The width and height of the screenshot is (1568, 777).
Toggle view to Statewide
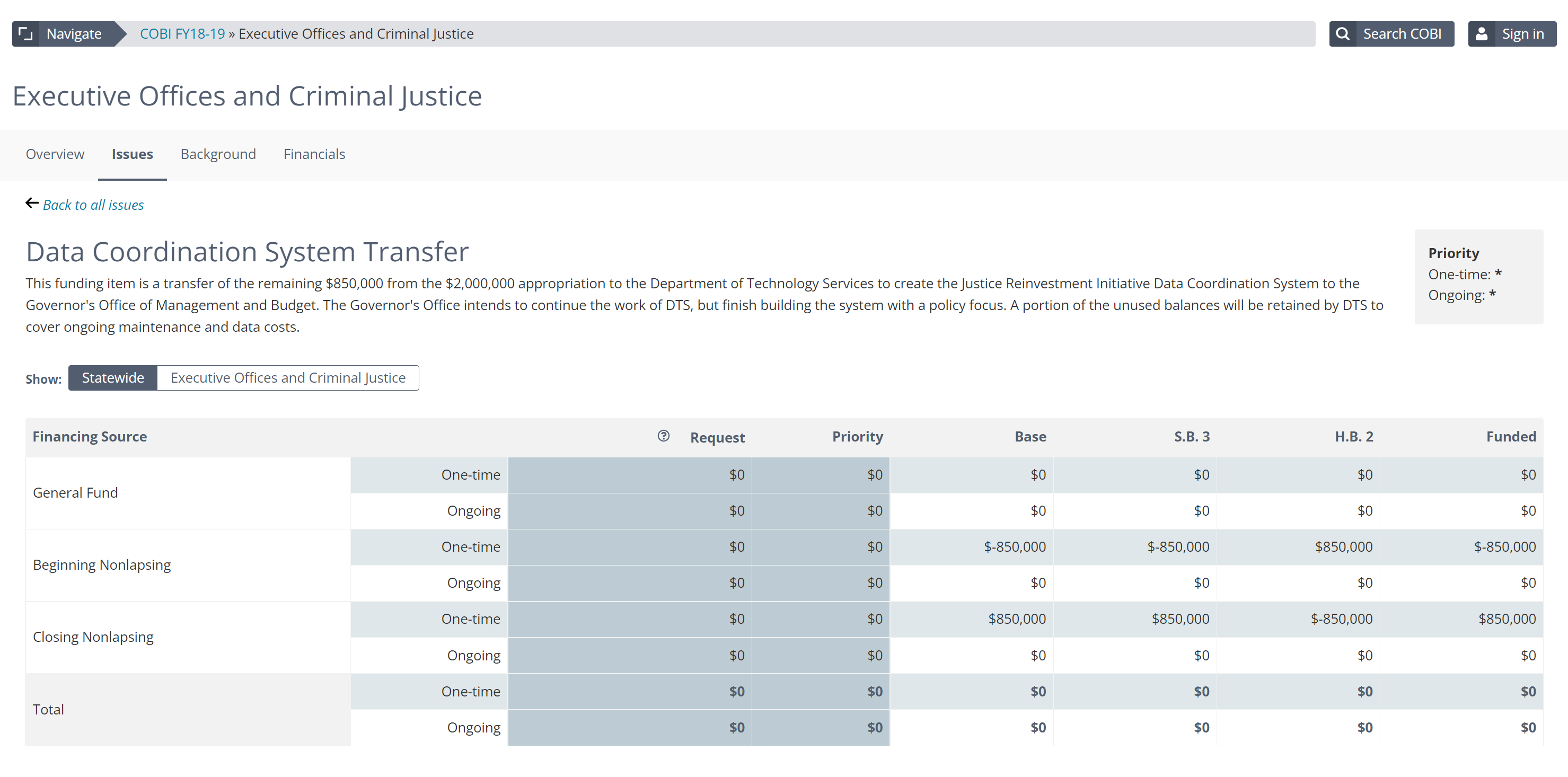(112, 378)
